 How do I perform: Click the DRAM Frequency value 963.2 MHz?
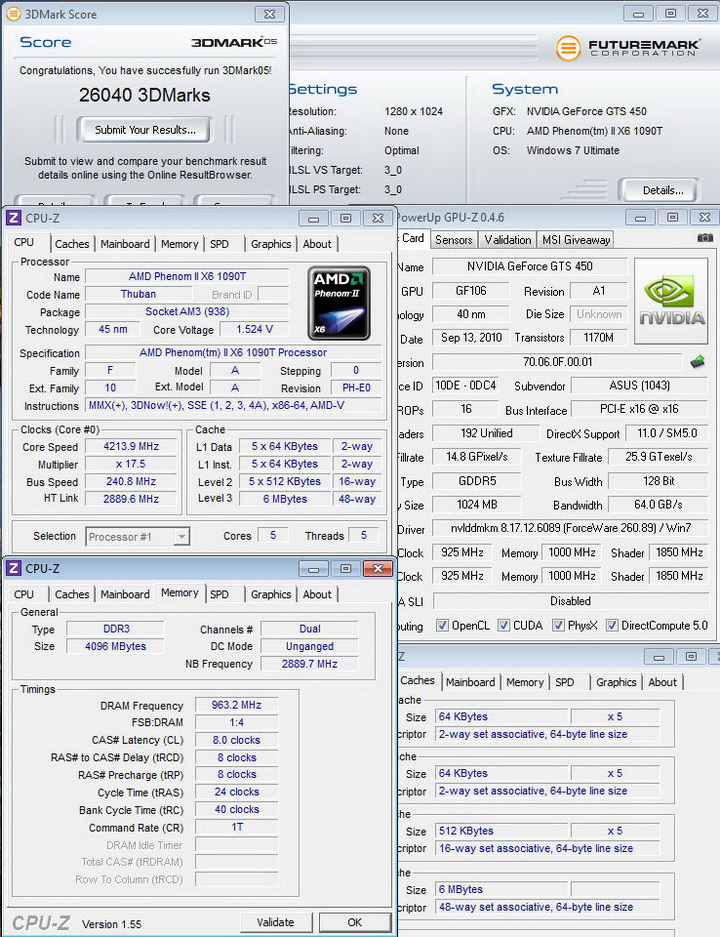(236, 705)
